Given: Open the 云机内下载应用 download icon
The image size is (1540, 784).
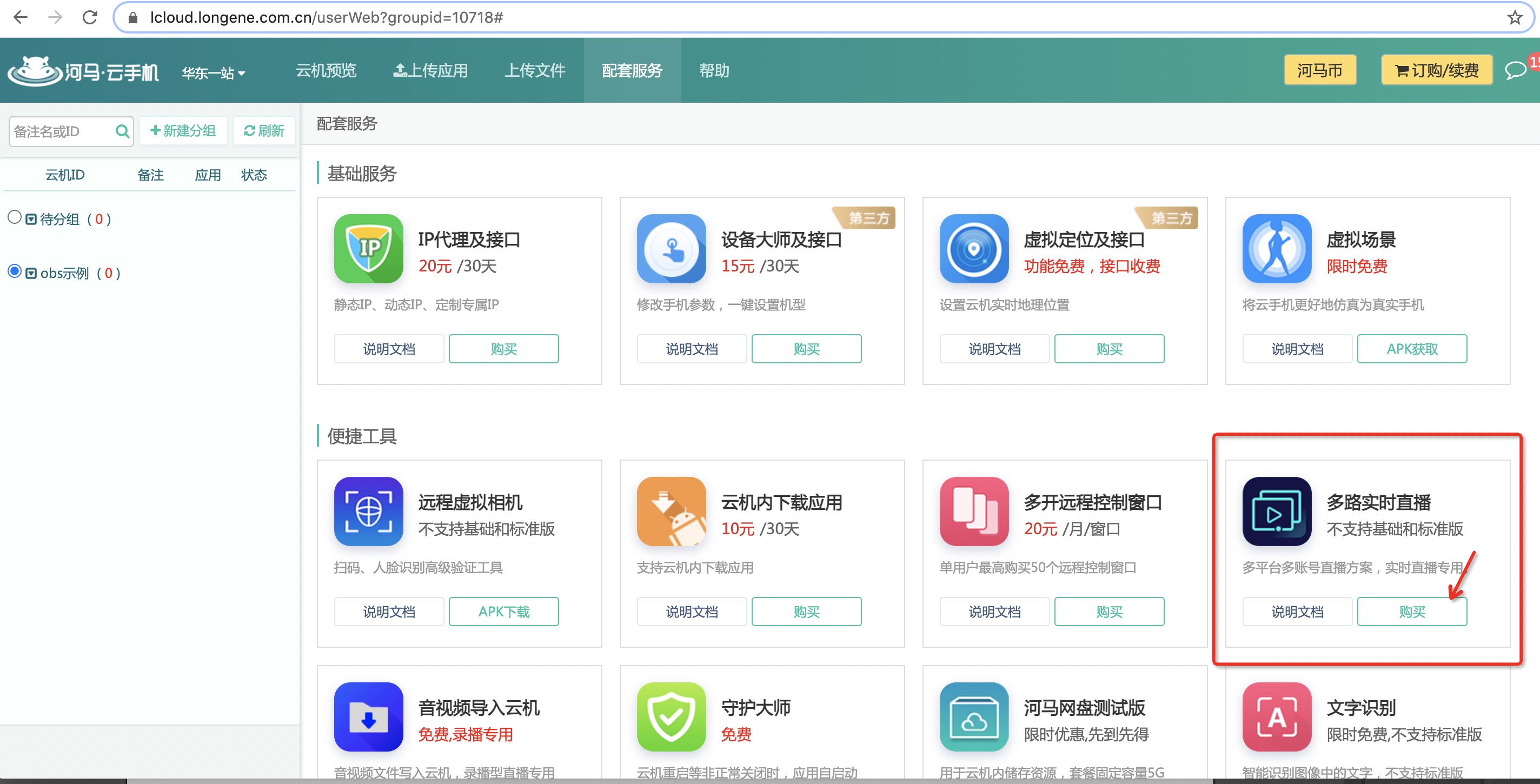Looking at the screenshot, I should coord(671,511).
